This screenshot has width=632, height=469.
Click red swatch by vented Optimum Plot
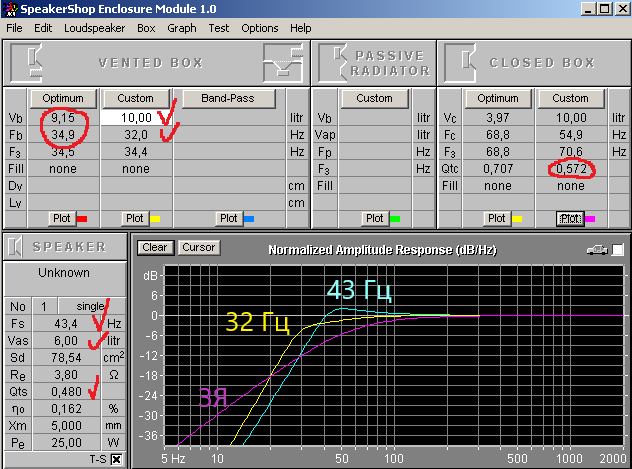pyautogui.click(x=82, y=219)
